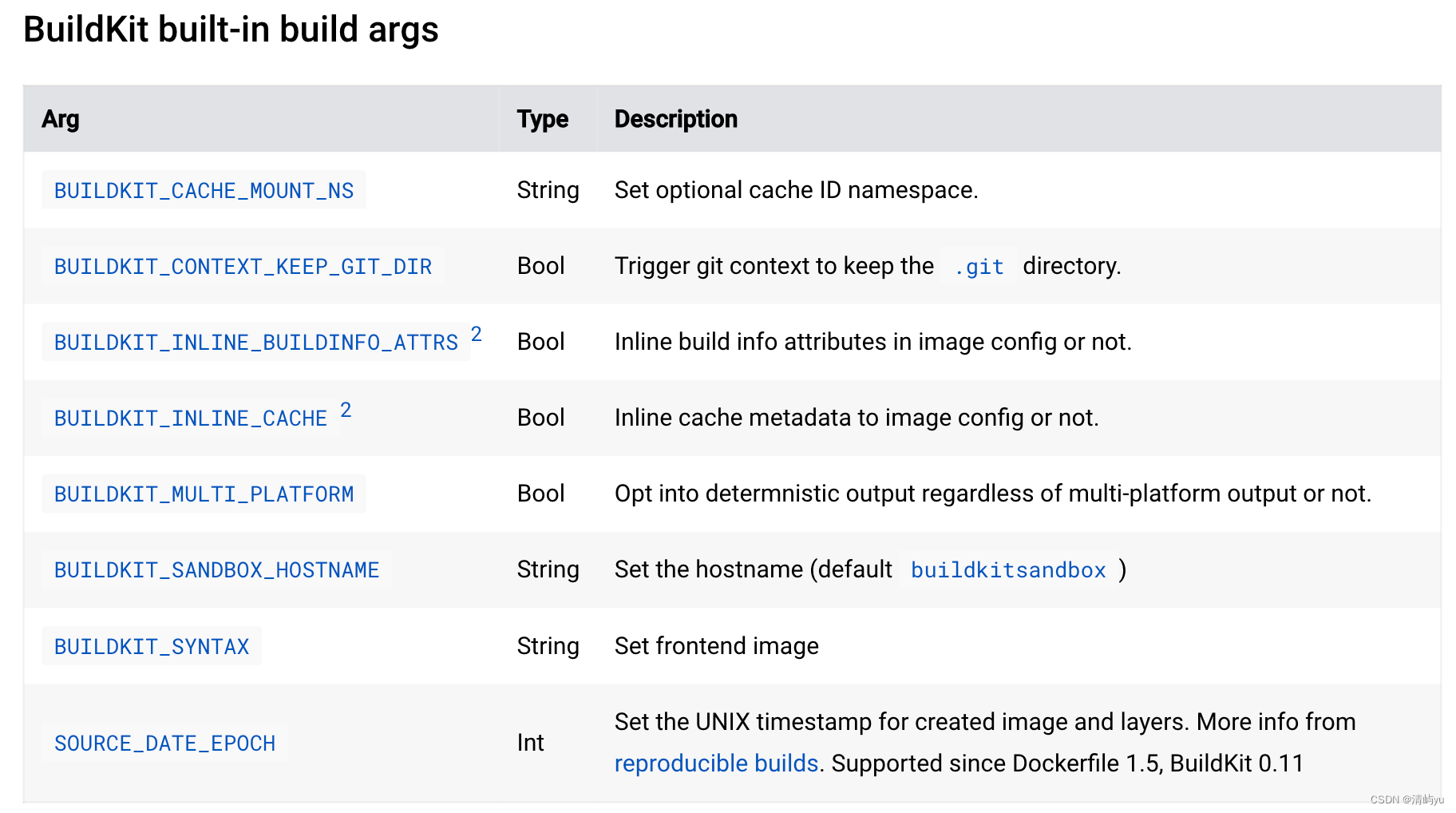Click 'String' type in BUILDKIT_SYNTAX row
This screenshot has height=813, width=1456.
548,646
